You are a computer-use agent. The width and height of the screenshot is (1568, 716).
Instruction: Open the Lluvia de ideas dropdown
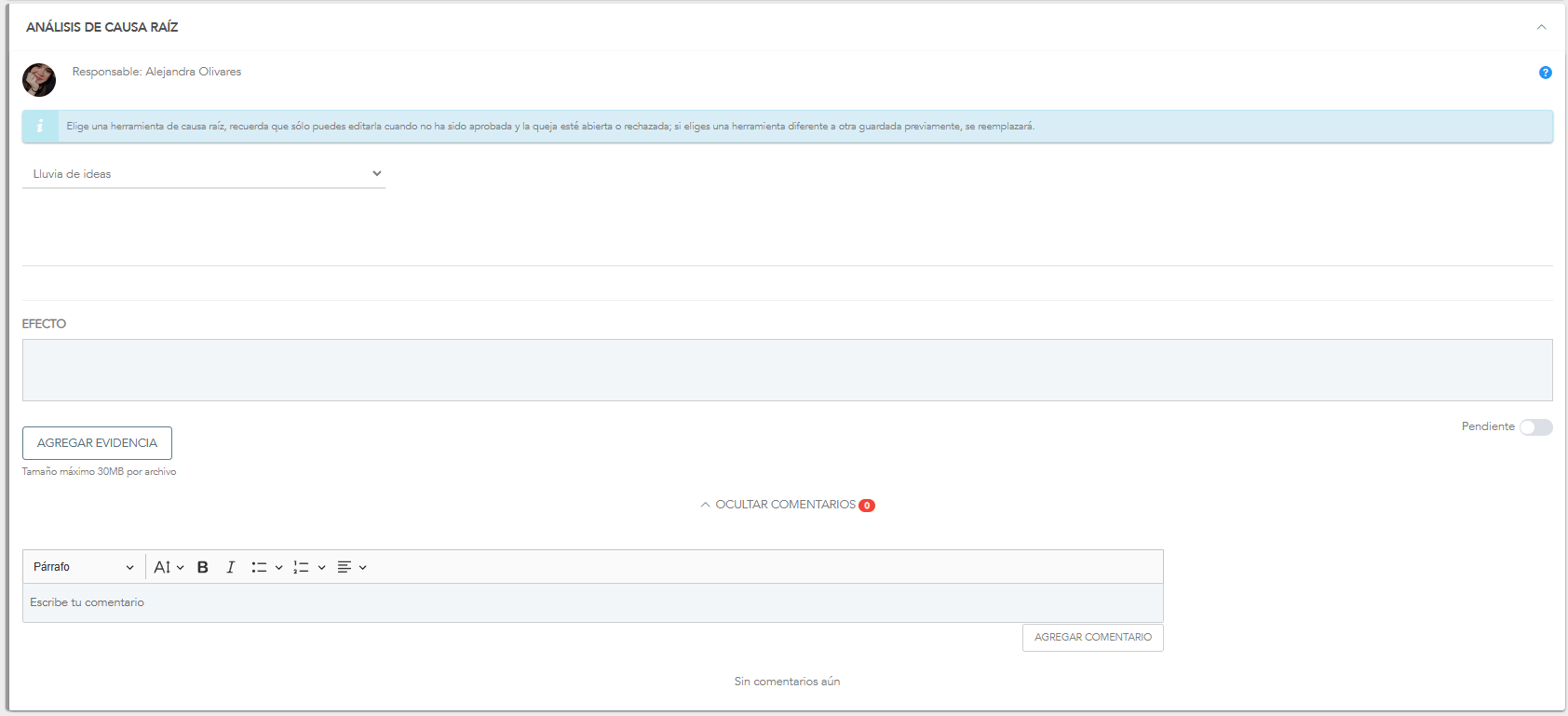(x=203, y=174)
